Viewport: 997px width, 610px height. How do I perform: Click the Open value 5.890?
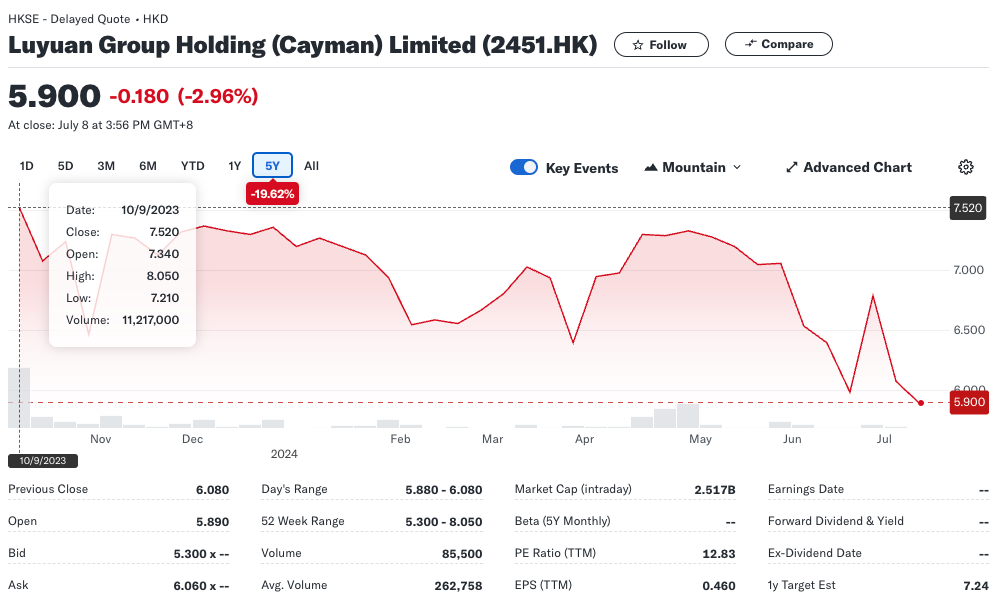212,522
